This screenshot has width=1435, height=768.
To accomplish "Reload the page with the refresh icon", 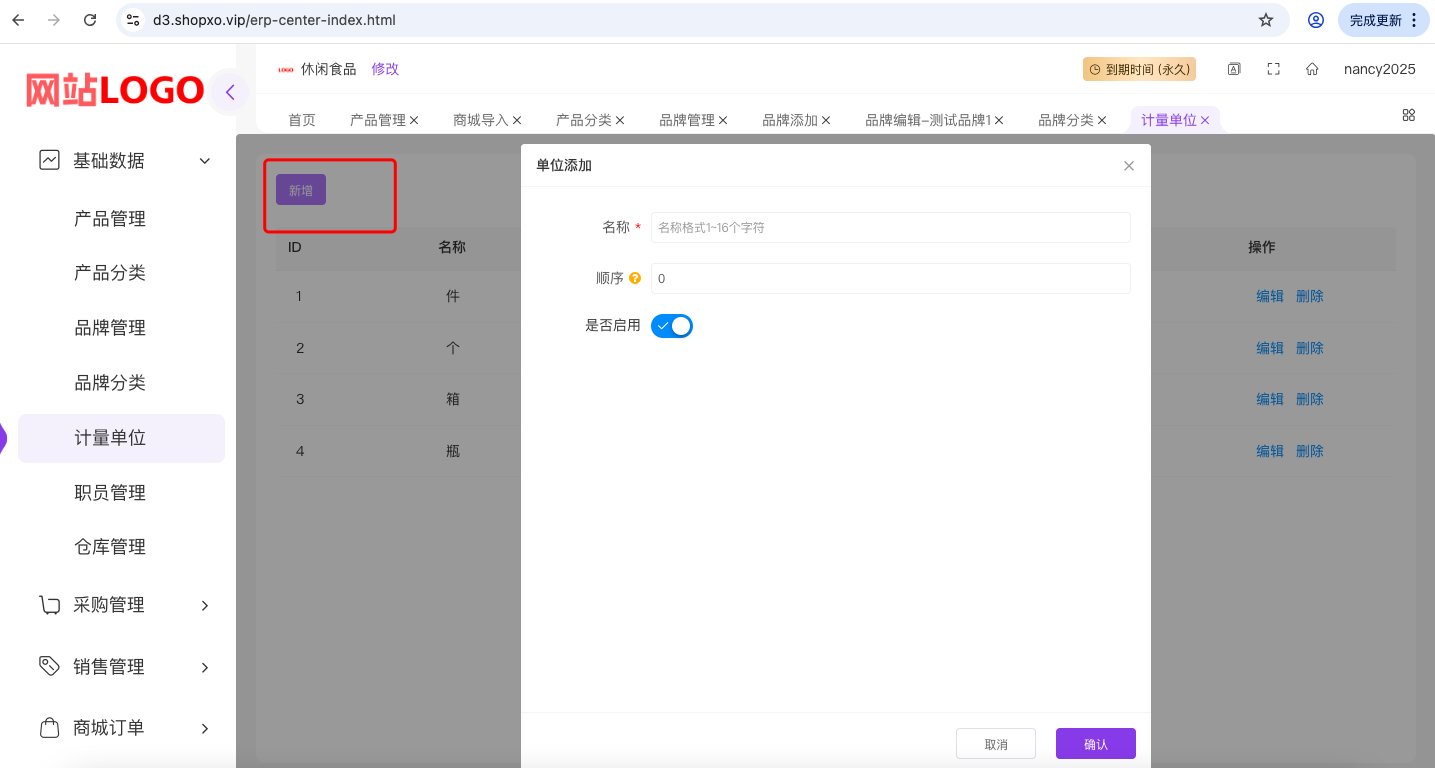I will 90,20.
